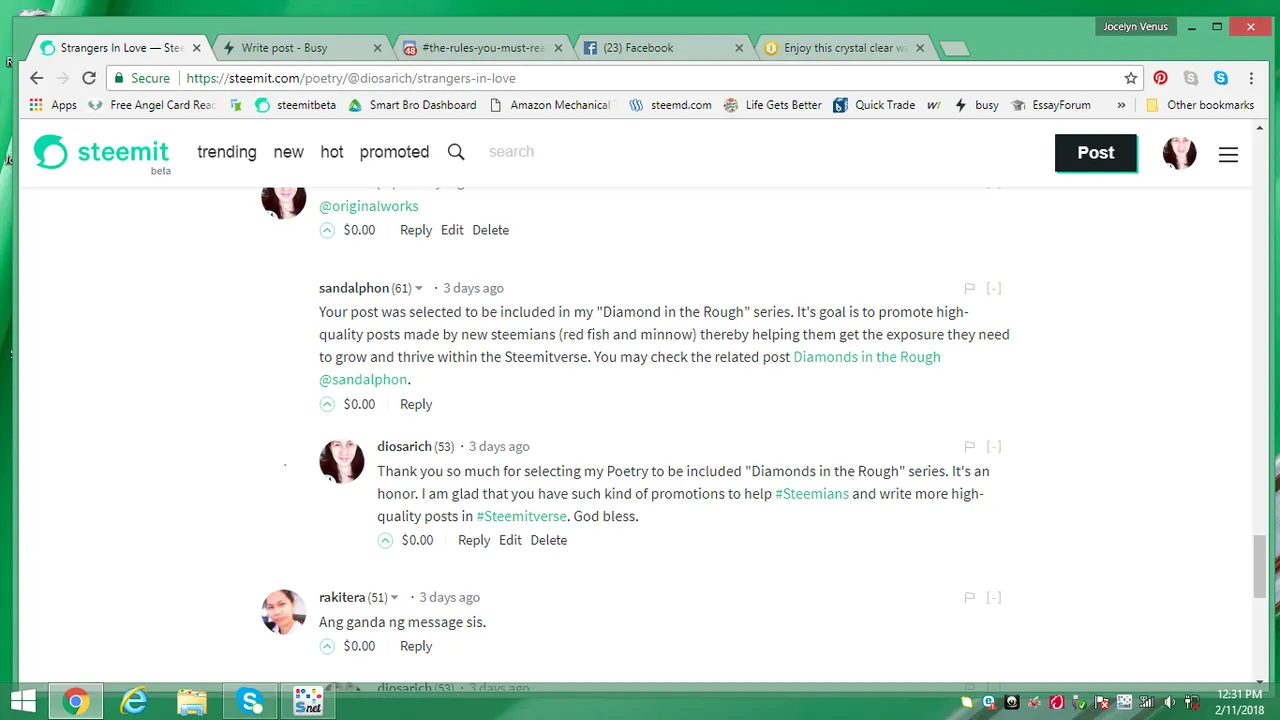The height and width of the screenshot is (720, 1280).
Task: Open File Explorer from taskbar
Action: [192, 701]
